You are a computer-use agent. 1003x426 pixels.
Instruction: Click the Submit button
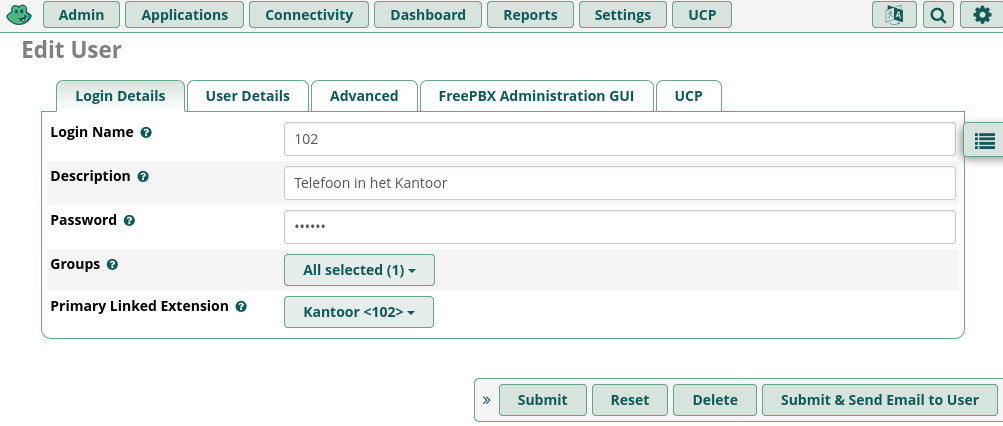542,400
